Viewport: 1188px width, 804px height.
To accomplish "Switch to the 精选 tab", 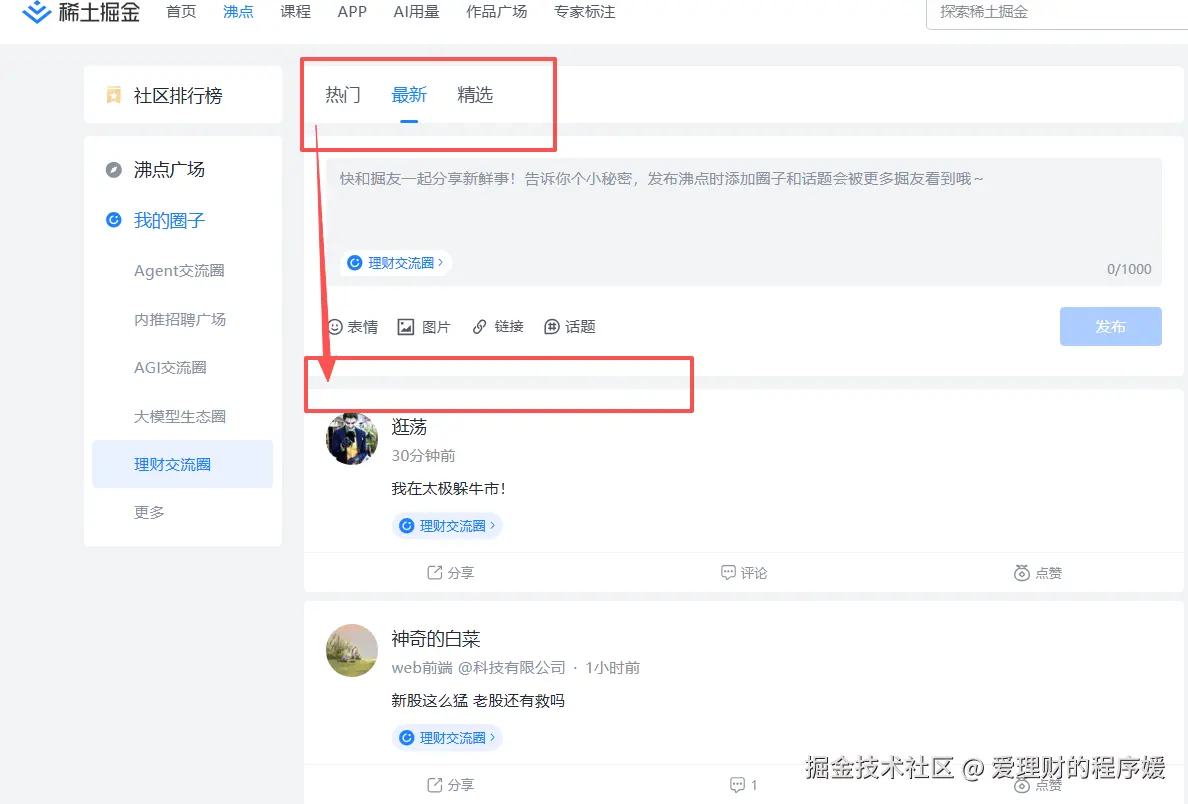I will coord(475,95).
